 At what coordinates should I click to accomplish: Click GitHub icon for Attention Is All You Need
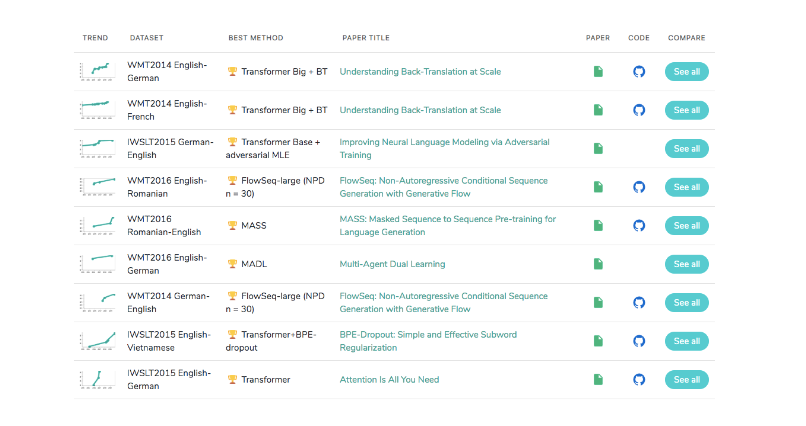coord(639,380)
